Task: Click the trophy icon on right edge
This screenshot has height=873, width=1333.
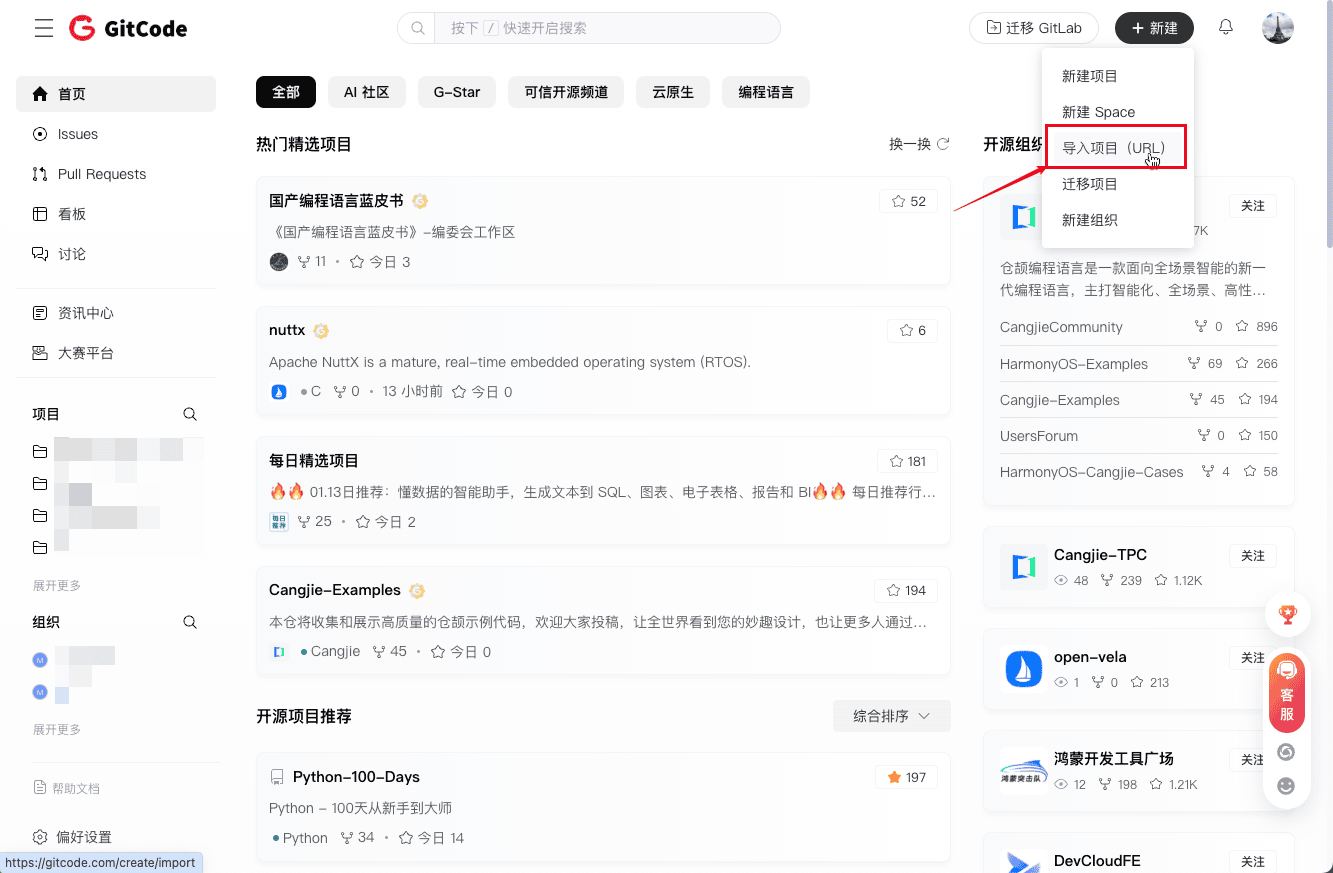Action: click(x=1287, y=615)
